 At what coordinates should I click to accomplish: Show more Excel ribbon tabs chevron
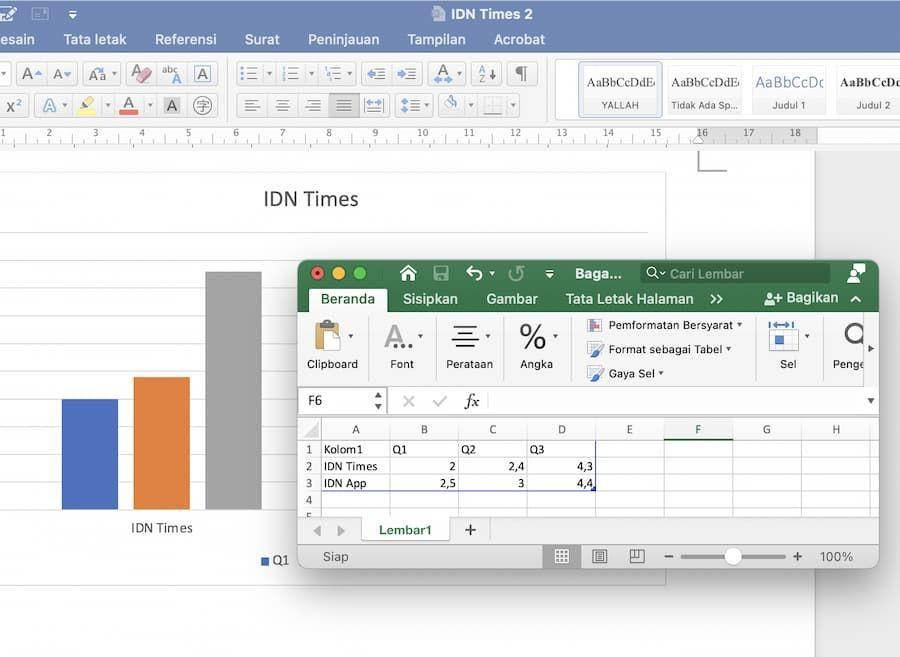pyautogui.click(x=716, y=299)
